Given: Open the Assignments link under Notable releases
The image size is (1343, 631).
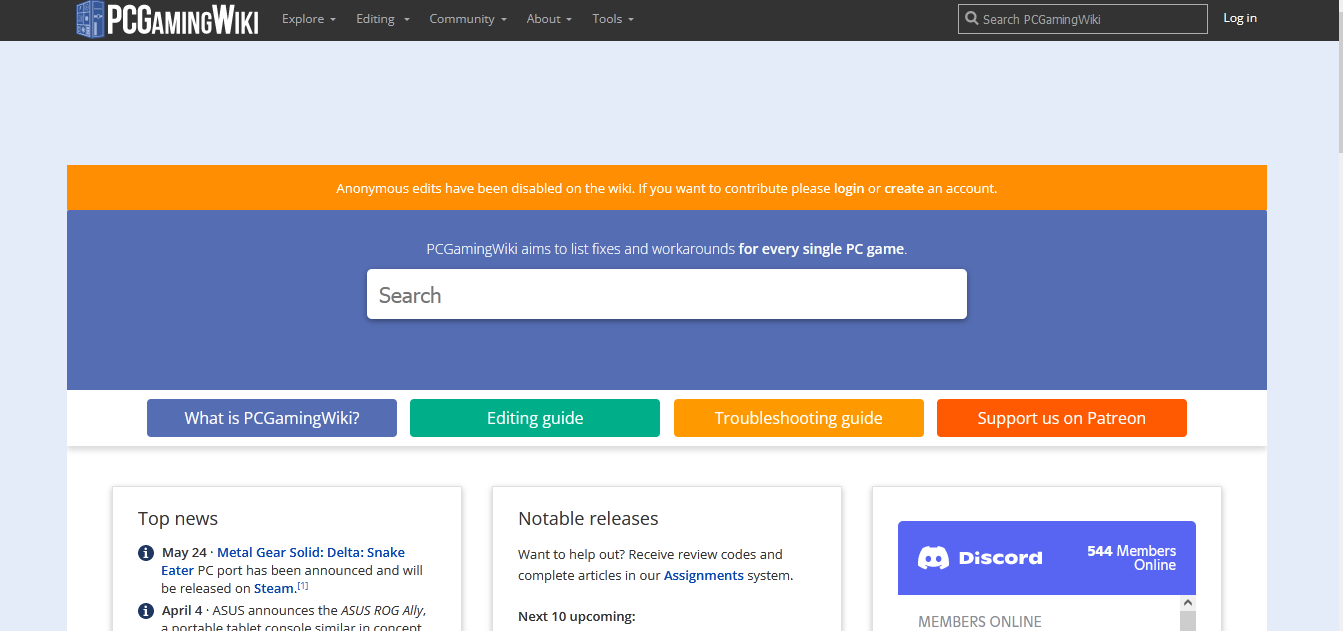Looking at the screenshot, I should coord(704,575).
